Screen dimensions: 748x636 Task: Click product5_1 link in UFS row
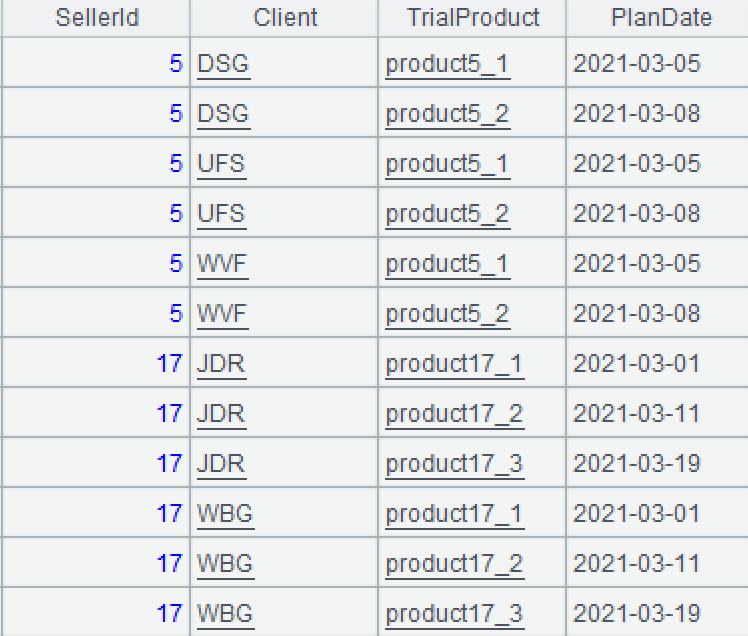tap(447, 164)
